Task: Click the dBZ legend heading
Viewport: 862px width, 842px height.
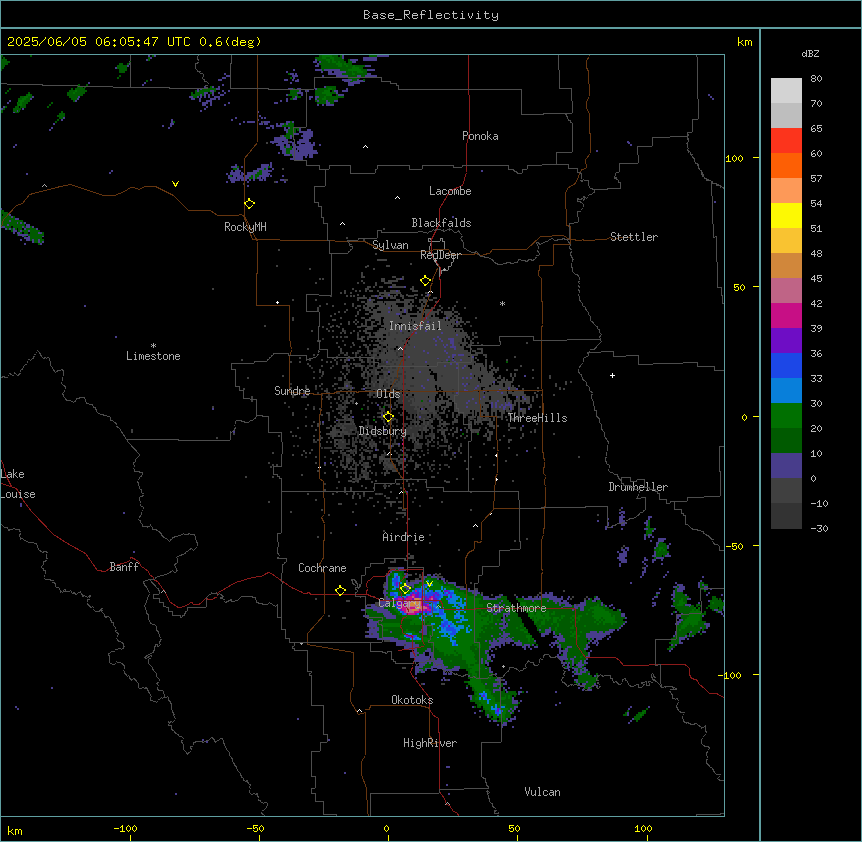Action: [x=810, y=53]
